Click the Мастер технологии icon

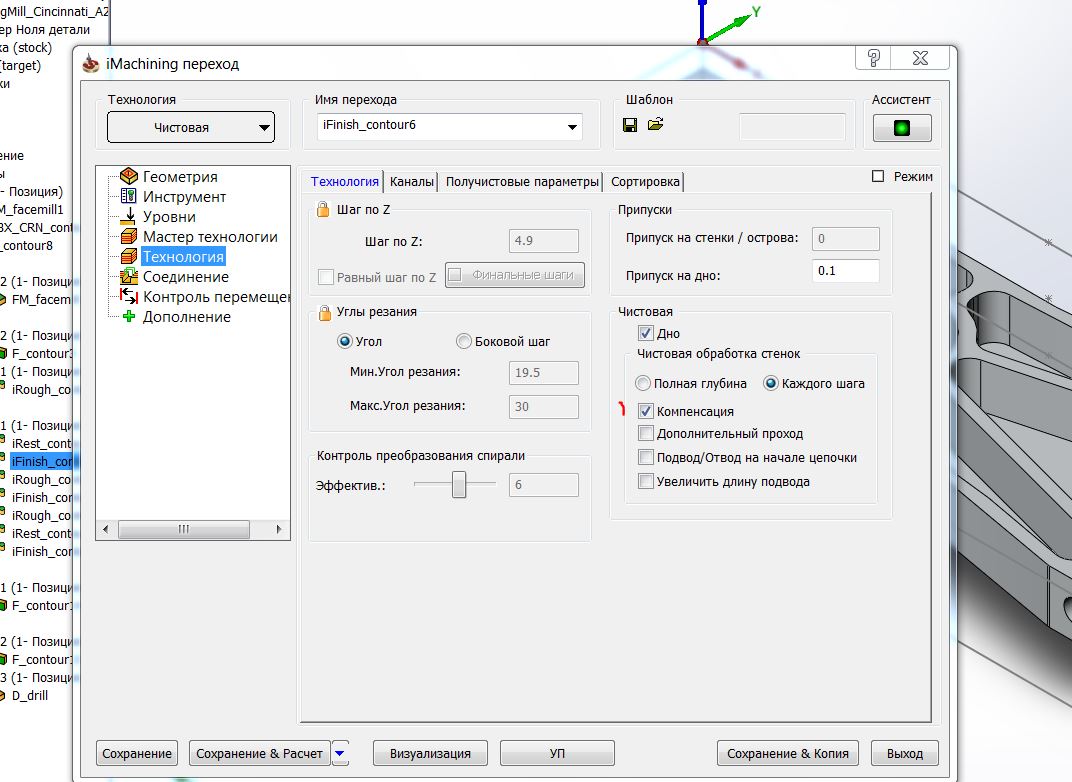[x=129, y=237]
